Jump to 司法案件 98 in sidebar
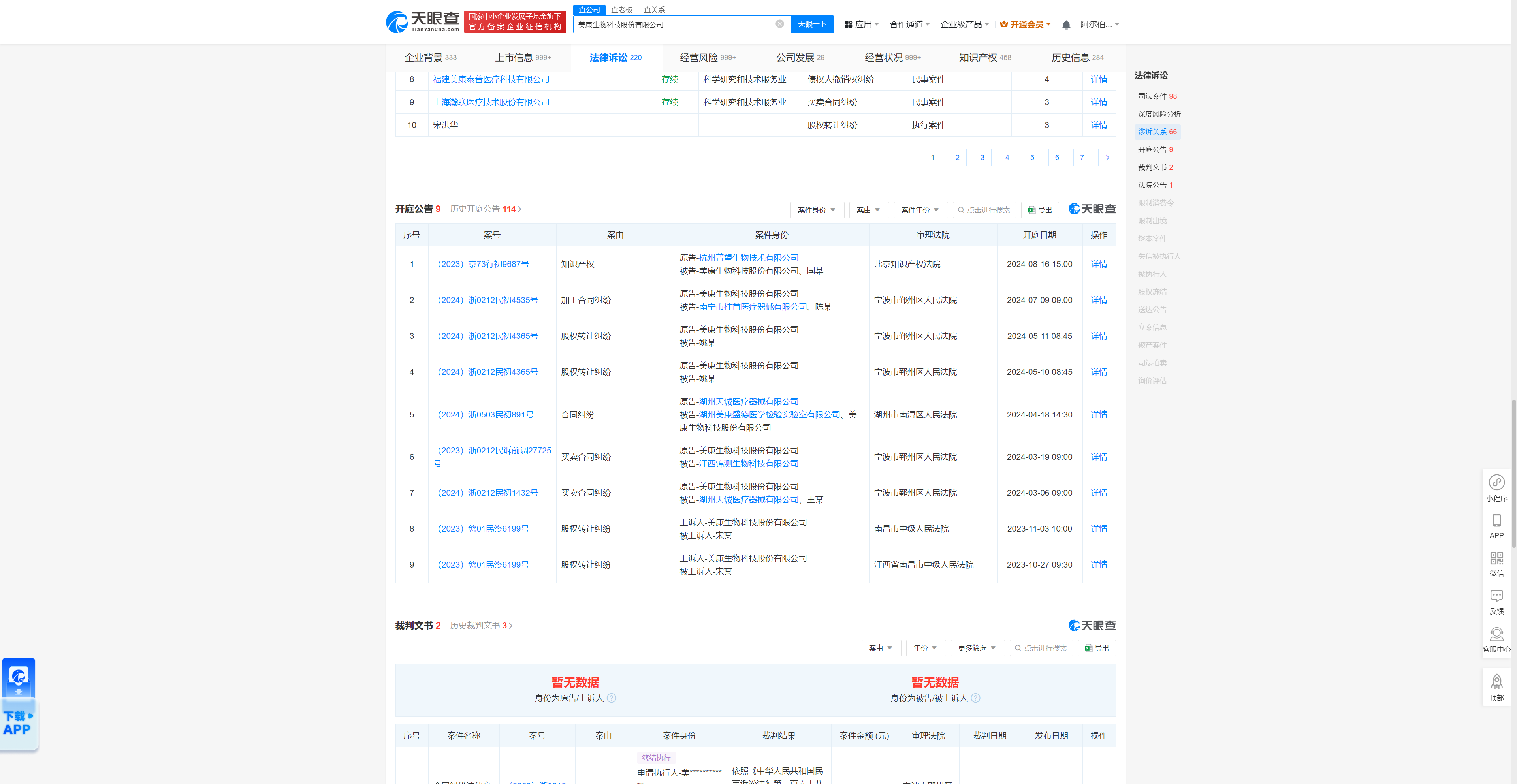The image size is (1517, 784). (1157, 96)
